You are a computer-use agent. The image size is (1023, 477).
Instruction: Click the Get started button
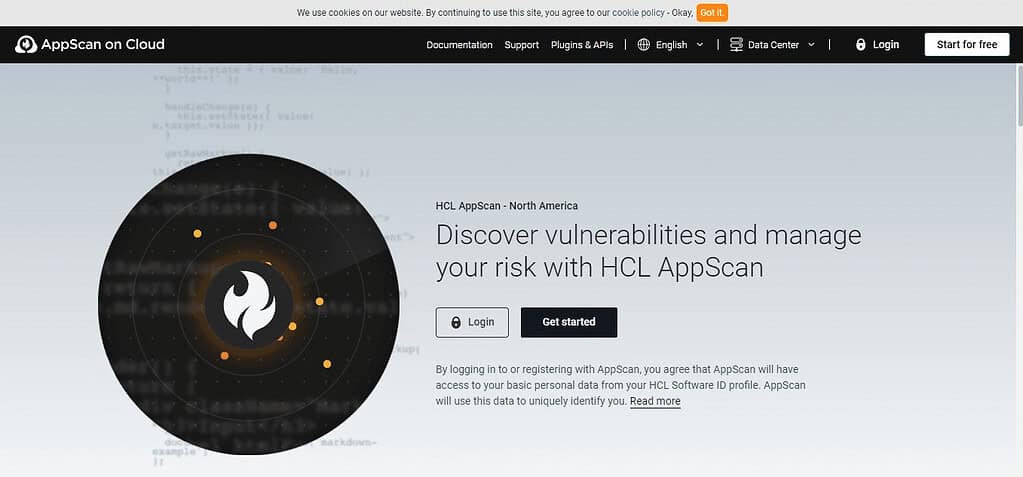[x=569, y=322]
